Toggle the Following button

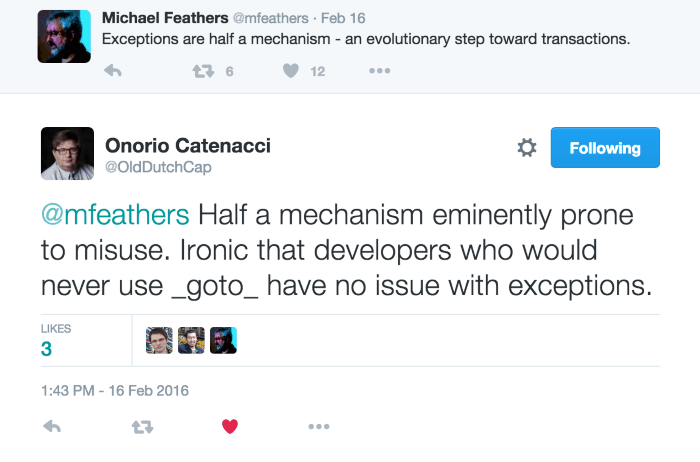pyautogui.click(x=605, y=148)
